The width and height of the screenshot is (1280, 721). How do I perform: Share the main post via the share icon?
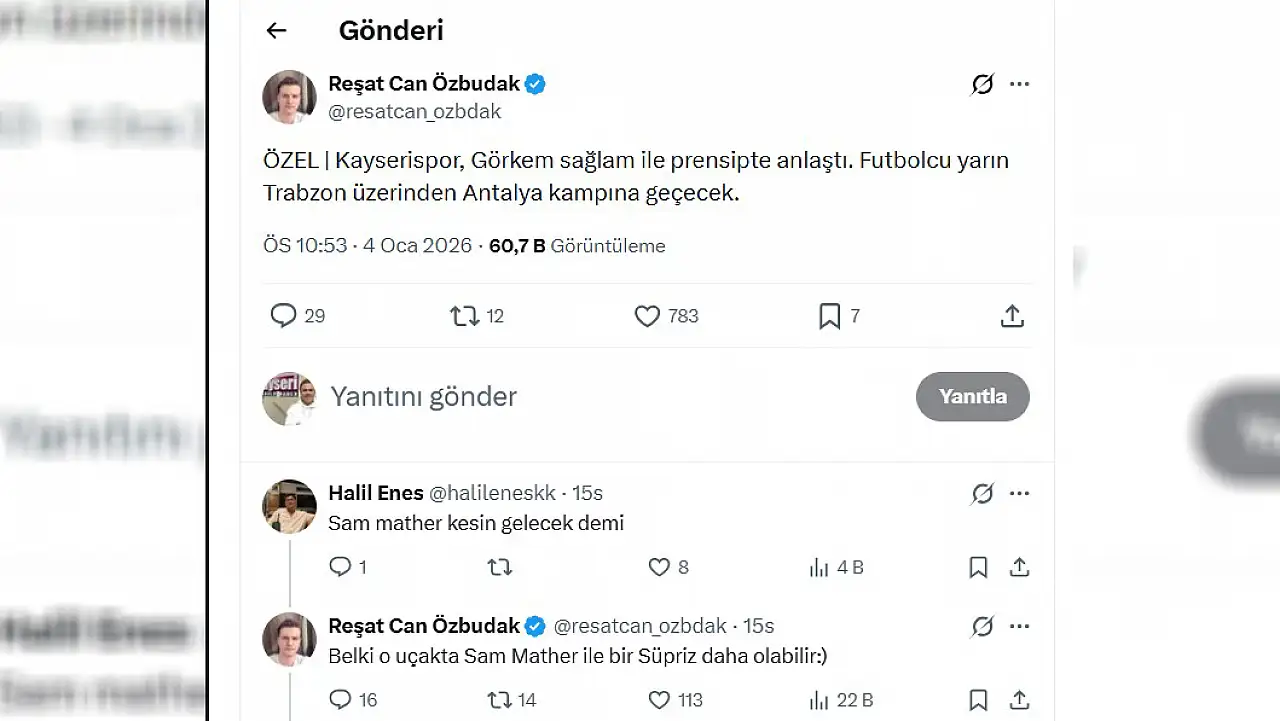(x=1012, y=315)
